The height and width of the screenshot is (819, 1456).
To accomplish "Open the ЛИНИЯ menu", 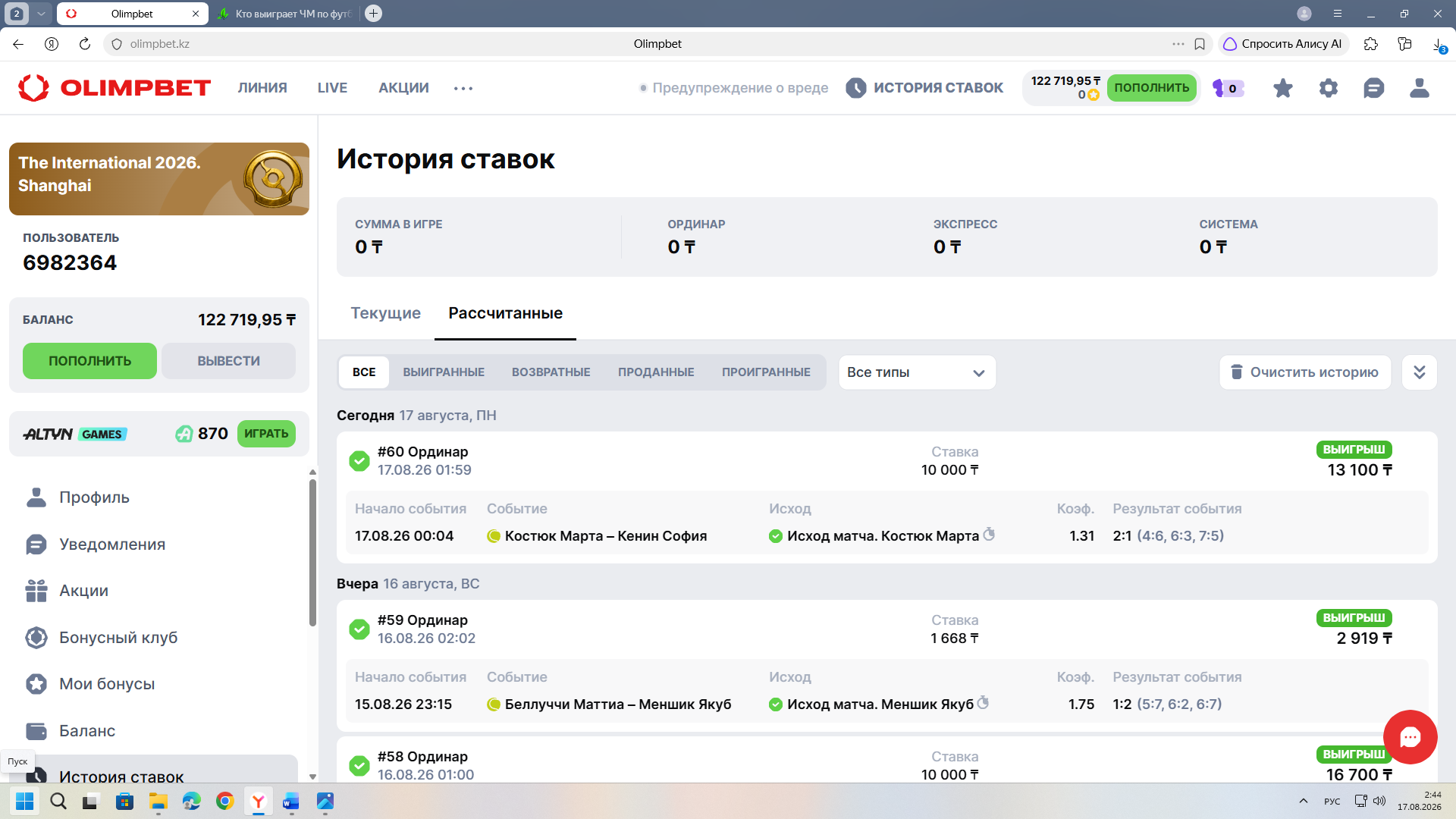I will [262, 88].
